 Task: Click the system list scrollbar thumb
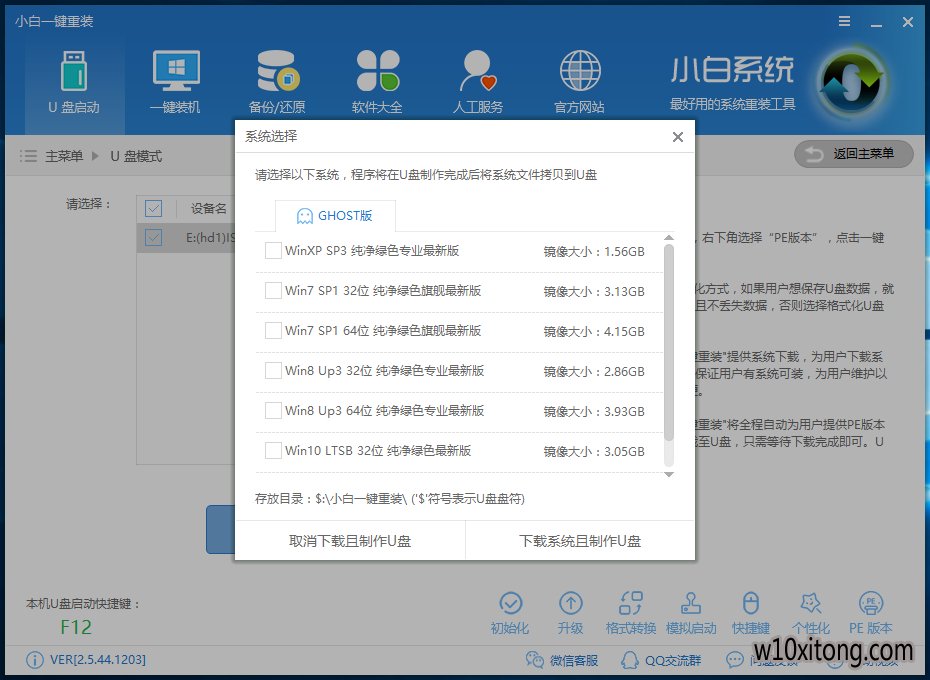click(x=669, y=342)
